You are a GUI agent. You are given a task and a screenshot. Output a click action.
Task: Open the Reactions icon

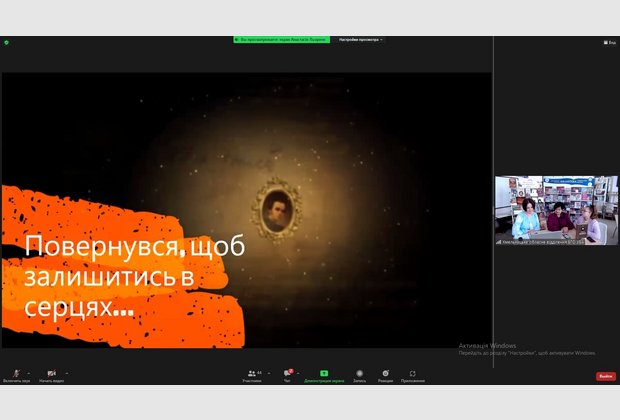click(386, 373)
